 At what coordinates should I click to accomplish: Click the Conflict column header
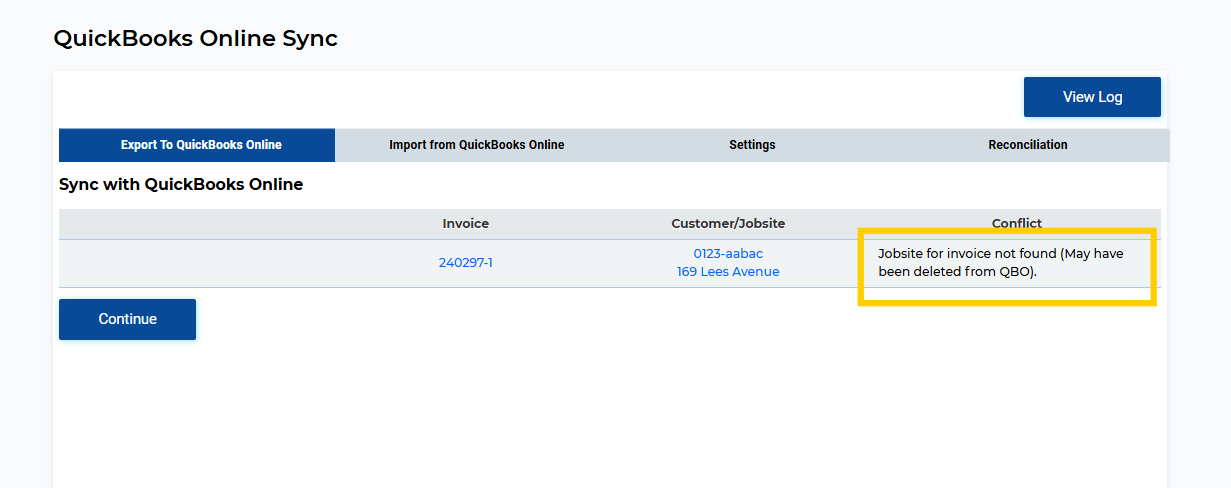click(x=1017, y=224)
